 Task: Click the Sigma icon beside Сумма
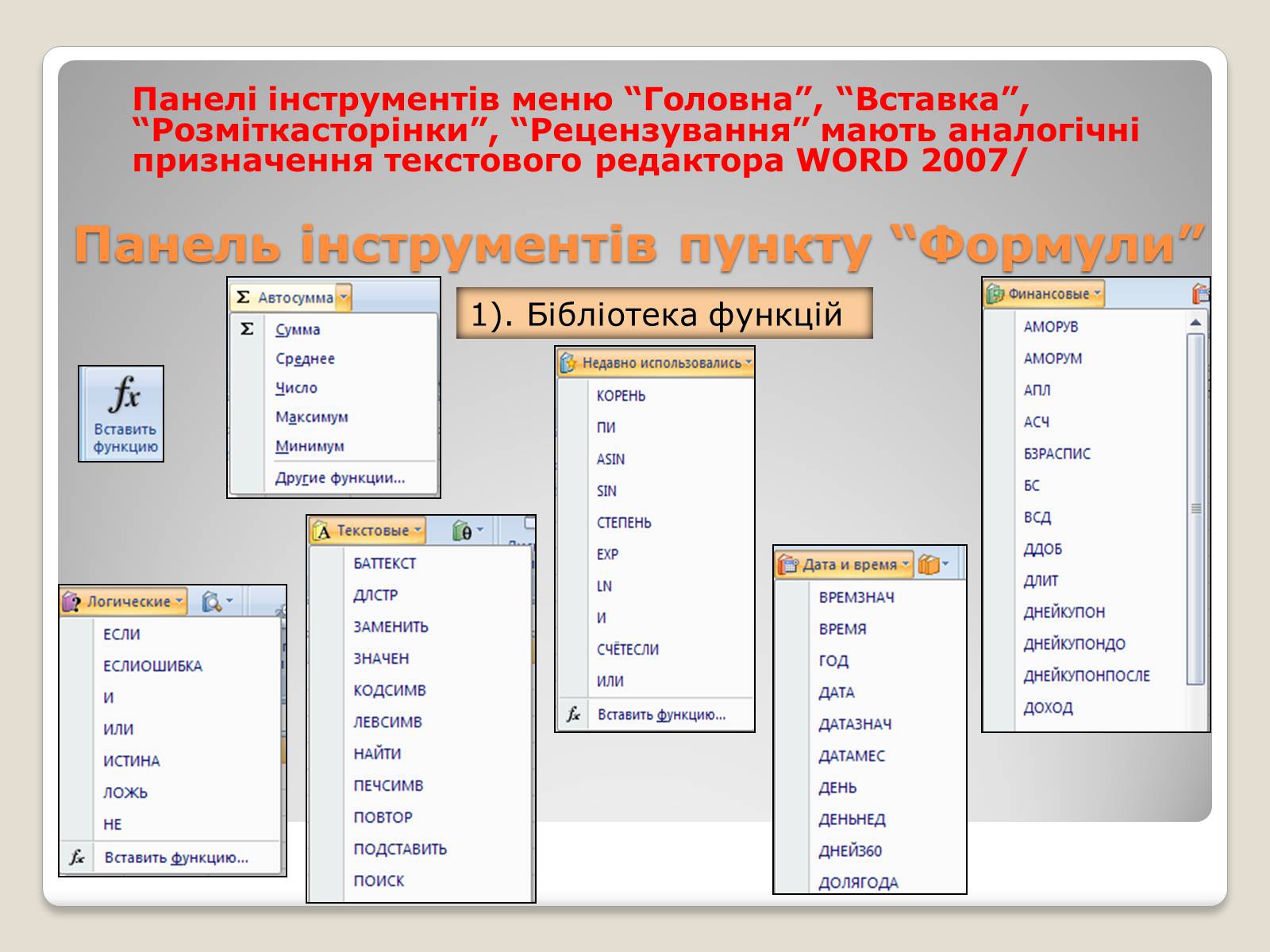[247, 328]
